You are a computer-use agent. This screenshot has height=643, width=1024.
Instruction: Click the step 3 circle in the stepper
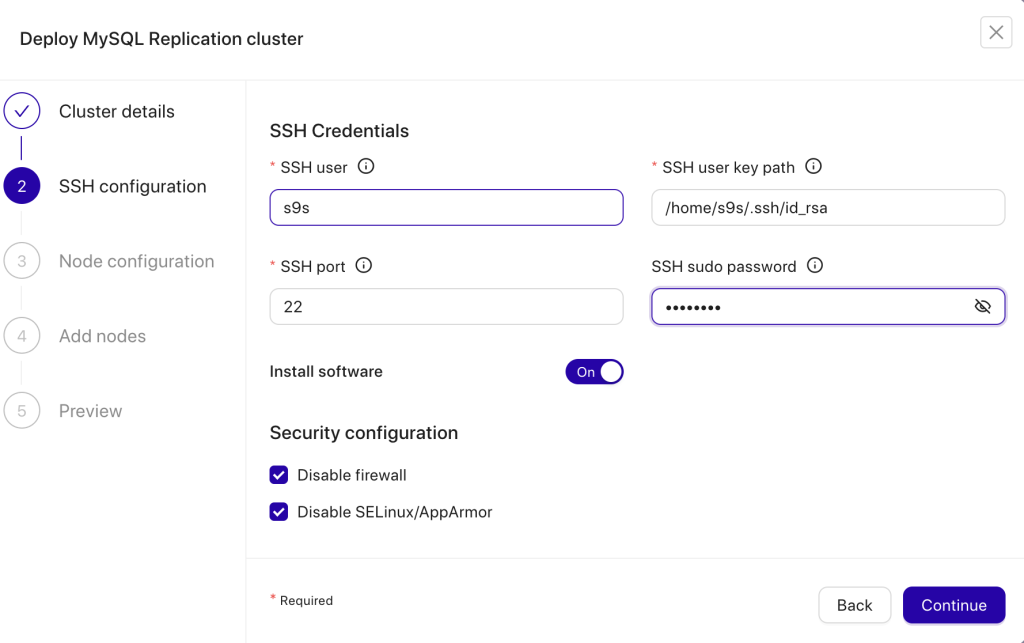[22, 261]
